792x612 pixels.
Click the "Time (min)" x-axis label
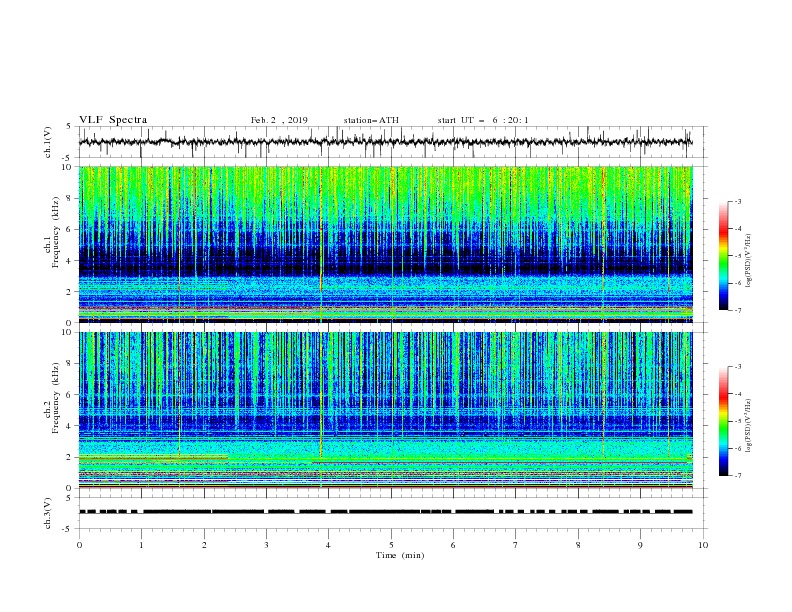(400, 555)
